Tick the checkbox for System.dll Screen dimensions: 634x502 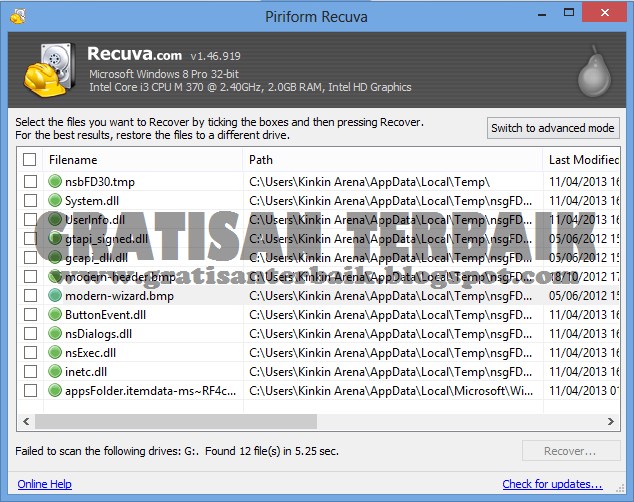click(x=30, y=200)
